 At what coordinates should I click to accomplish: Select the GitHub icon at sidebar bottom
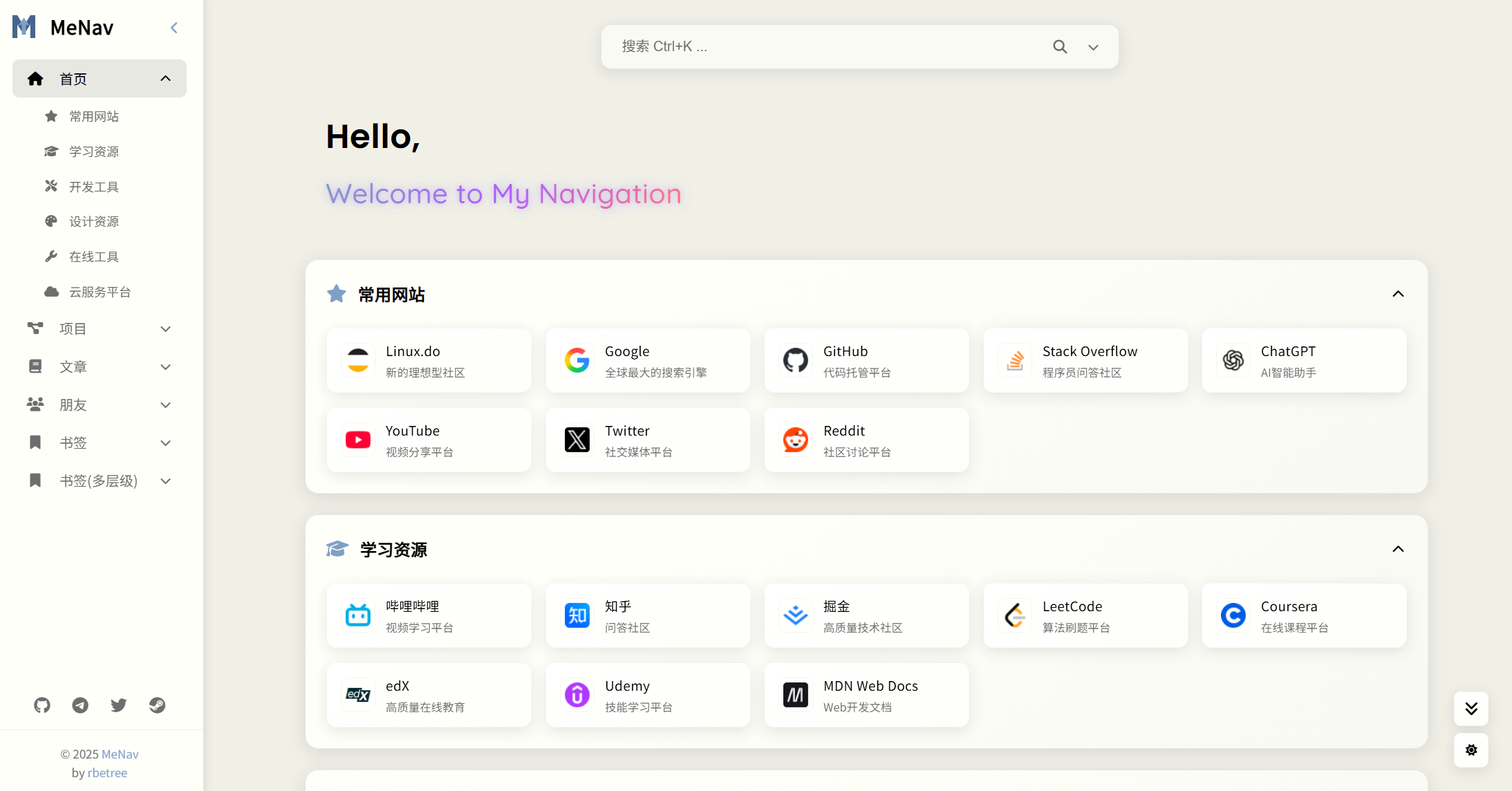42,705
